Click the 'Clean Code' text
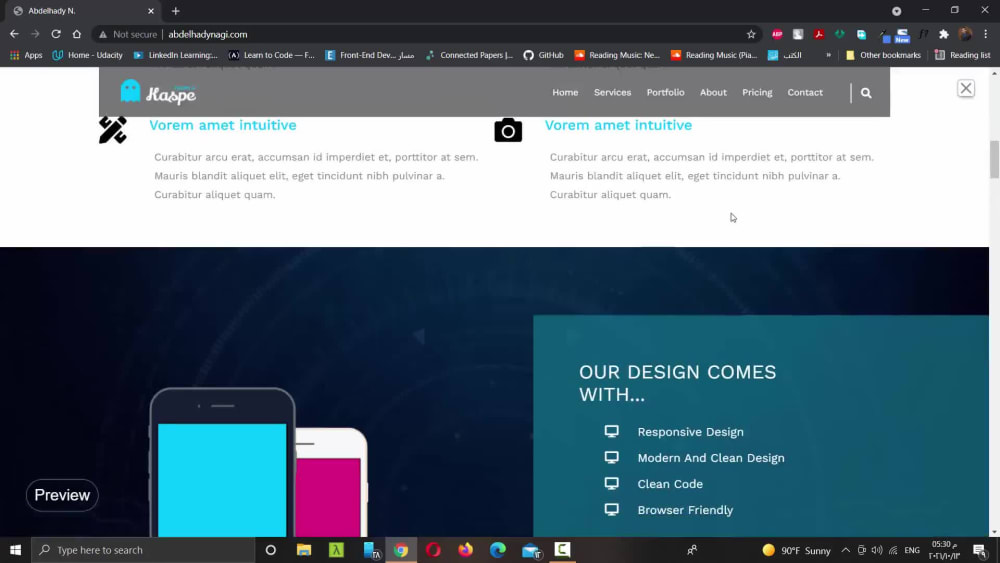The height and width of the screenshot is (563, 1000). (x=670, y=484)
